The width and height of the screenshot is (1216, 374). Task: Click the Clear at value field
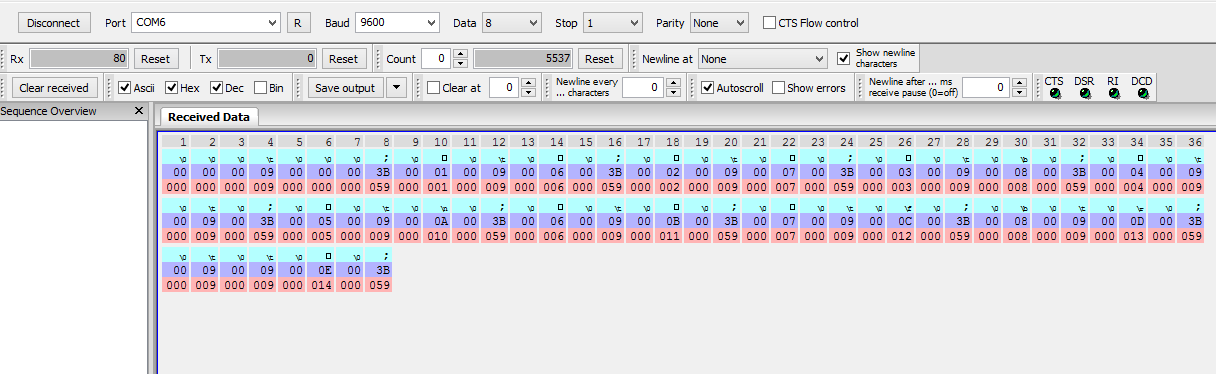504,88
